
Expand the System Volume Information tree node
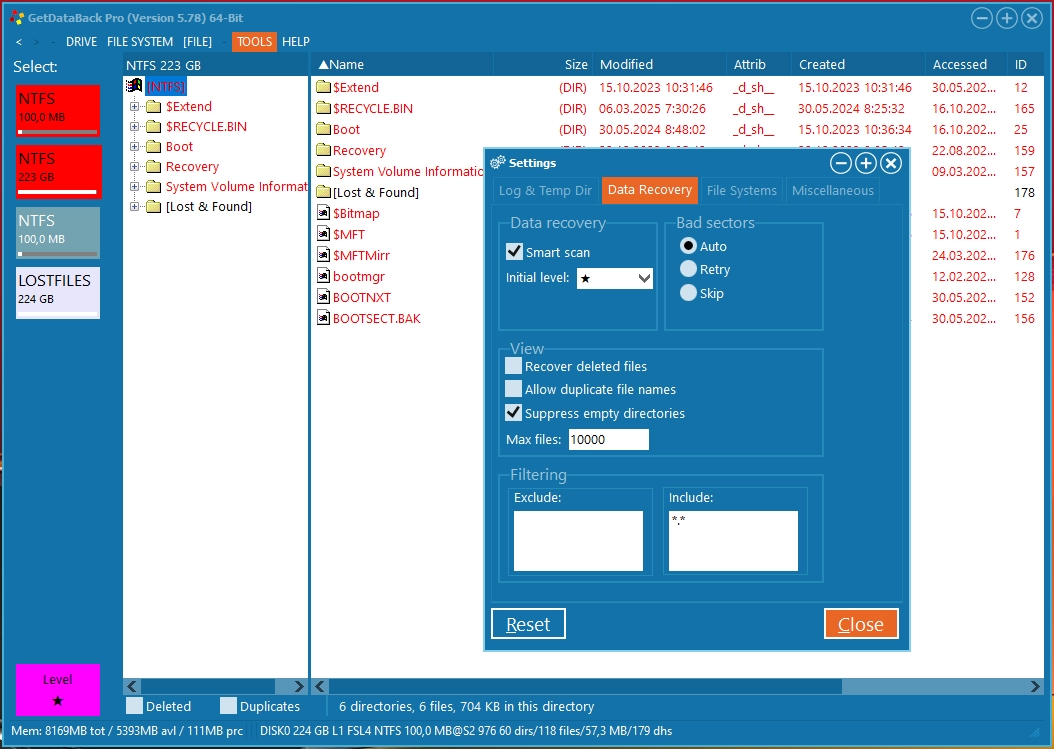(x=134, y=186)
